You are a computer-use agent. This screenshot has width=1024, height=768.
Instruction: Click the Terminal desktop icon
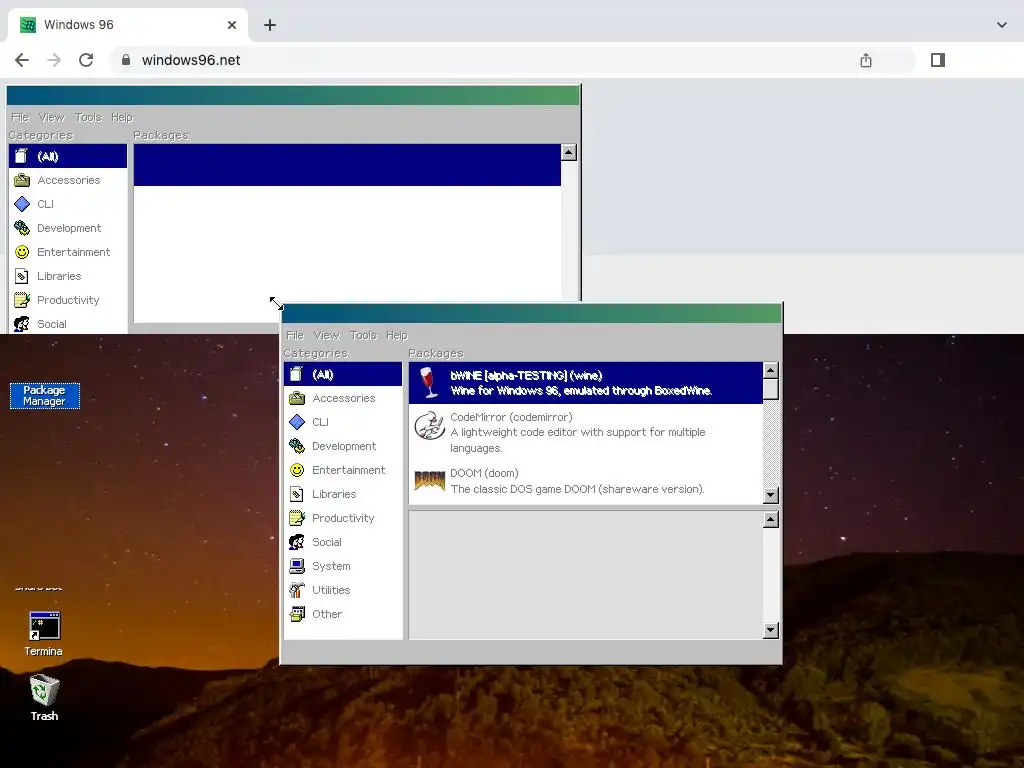click(44, 626)
